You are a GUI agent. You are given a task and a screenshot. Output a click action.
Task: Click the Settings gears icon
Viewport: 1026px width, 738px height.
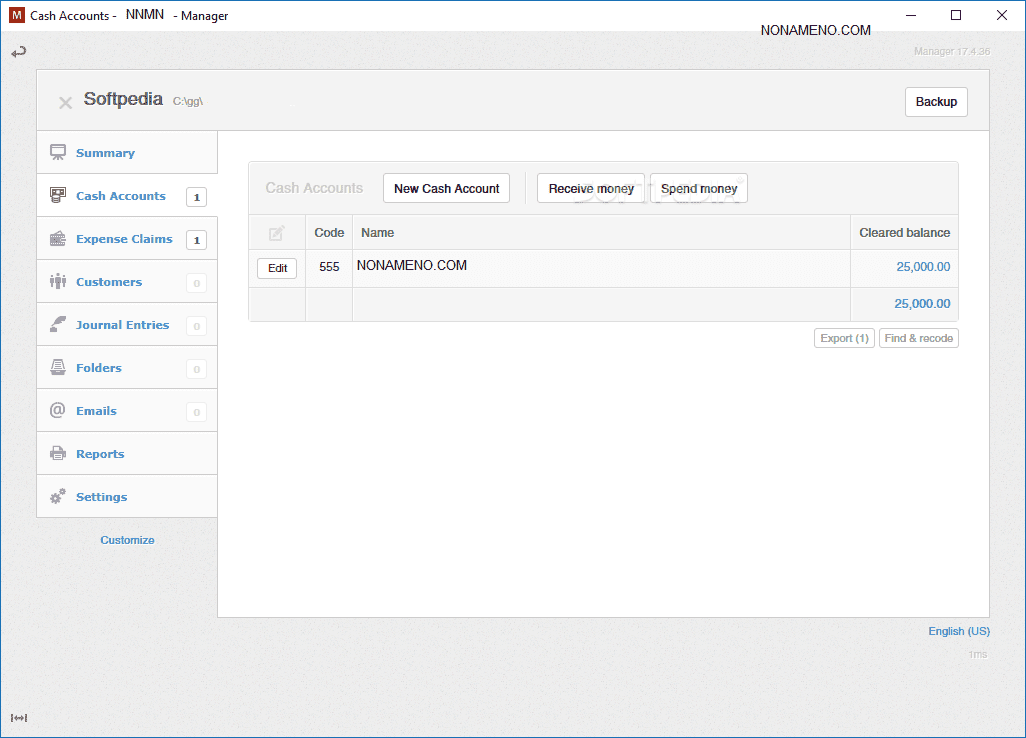(58, 496)
